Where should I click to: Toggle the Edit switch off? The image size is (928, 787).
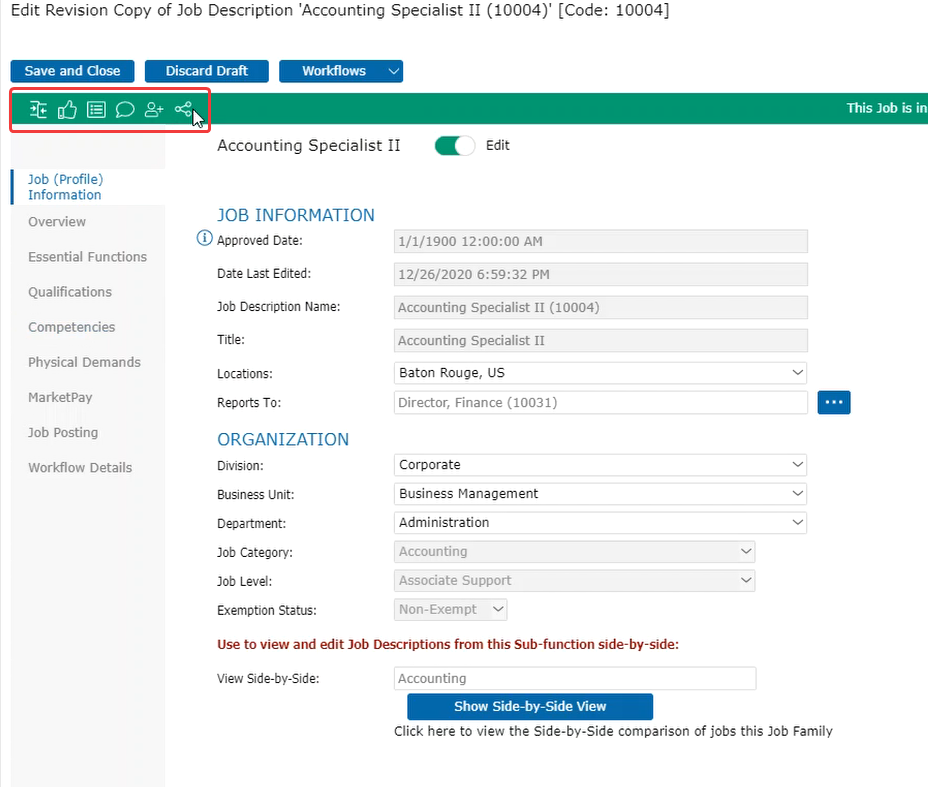455,146
